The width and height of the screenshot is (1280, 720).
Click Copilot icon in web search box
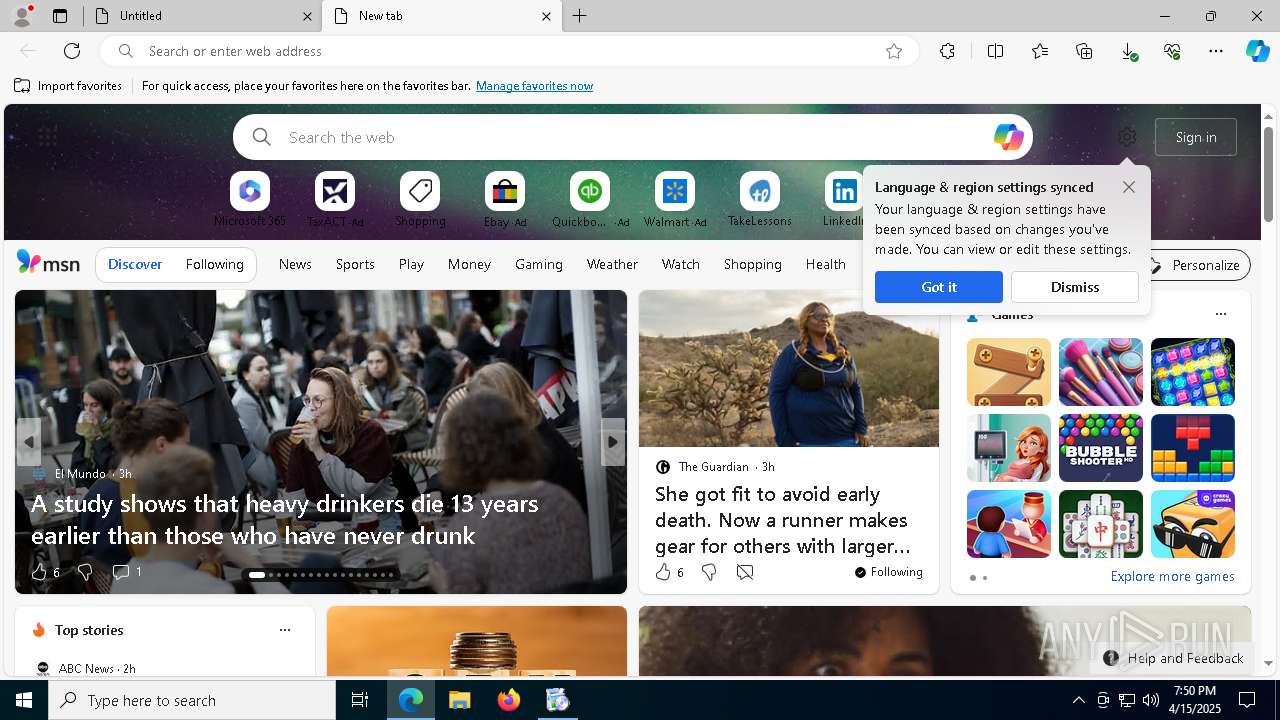point(1008,137)
